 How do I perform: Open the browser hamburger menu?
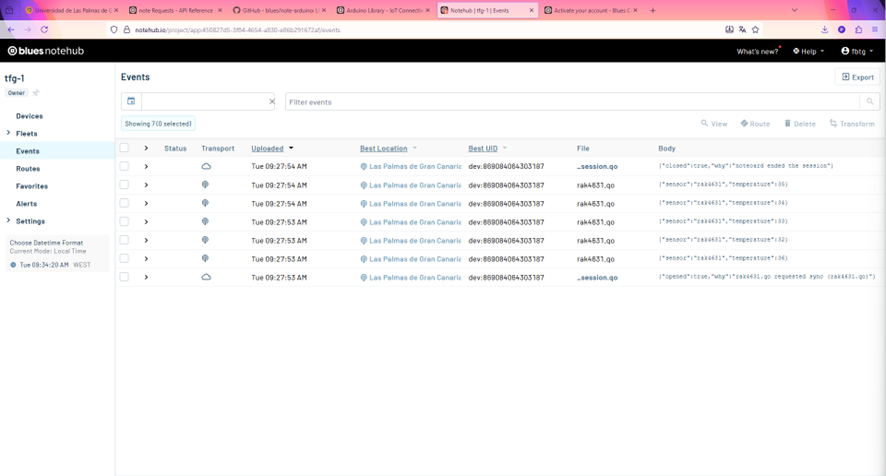(875, 29)
